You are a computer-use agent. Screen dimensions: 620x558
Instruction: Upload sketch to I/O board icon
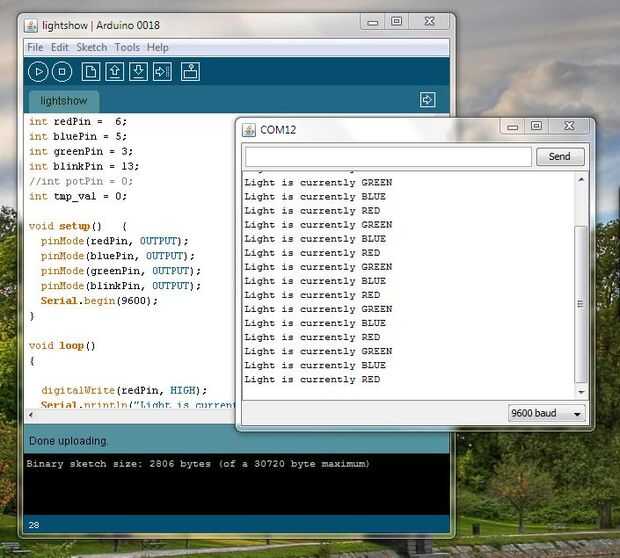162,72
